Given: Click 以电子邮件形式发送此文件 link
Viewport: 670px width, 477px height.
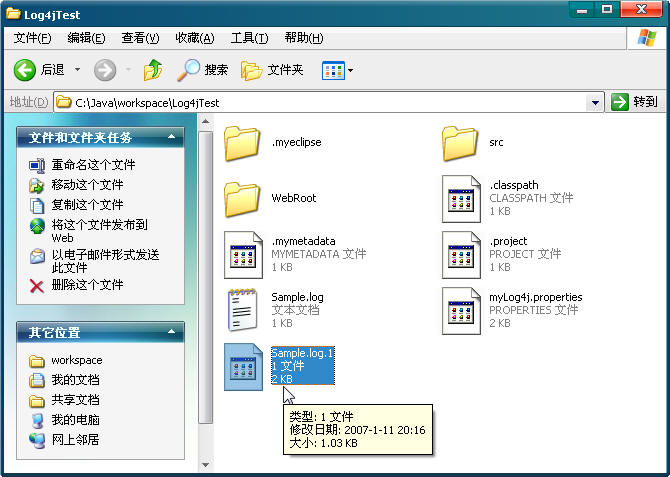Looking at the screenshot, I should tap(105, 261).
